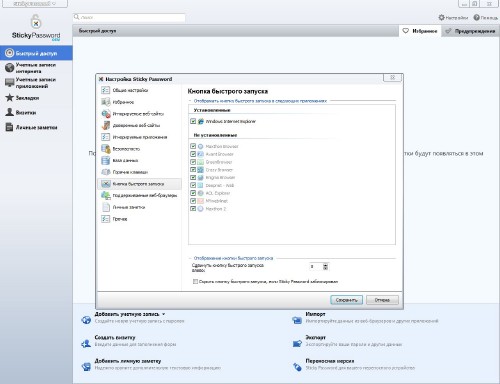This screenshot has height=384, width=500.
Task: Uncheck Windows Internet Explorer checkbox
Action: coord(193,121)
